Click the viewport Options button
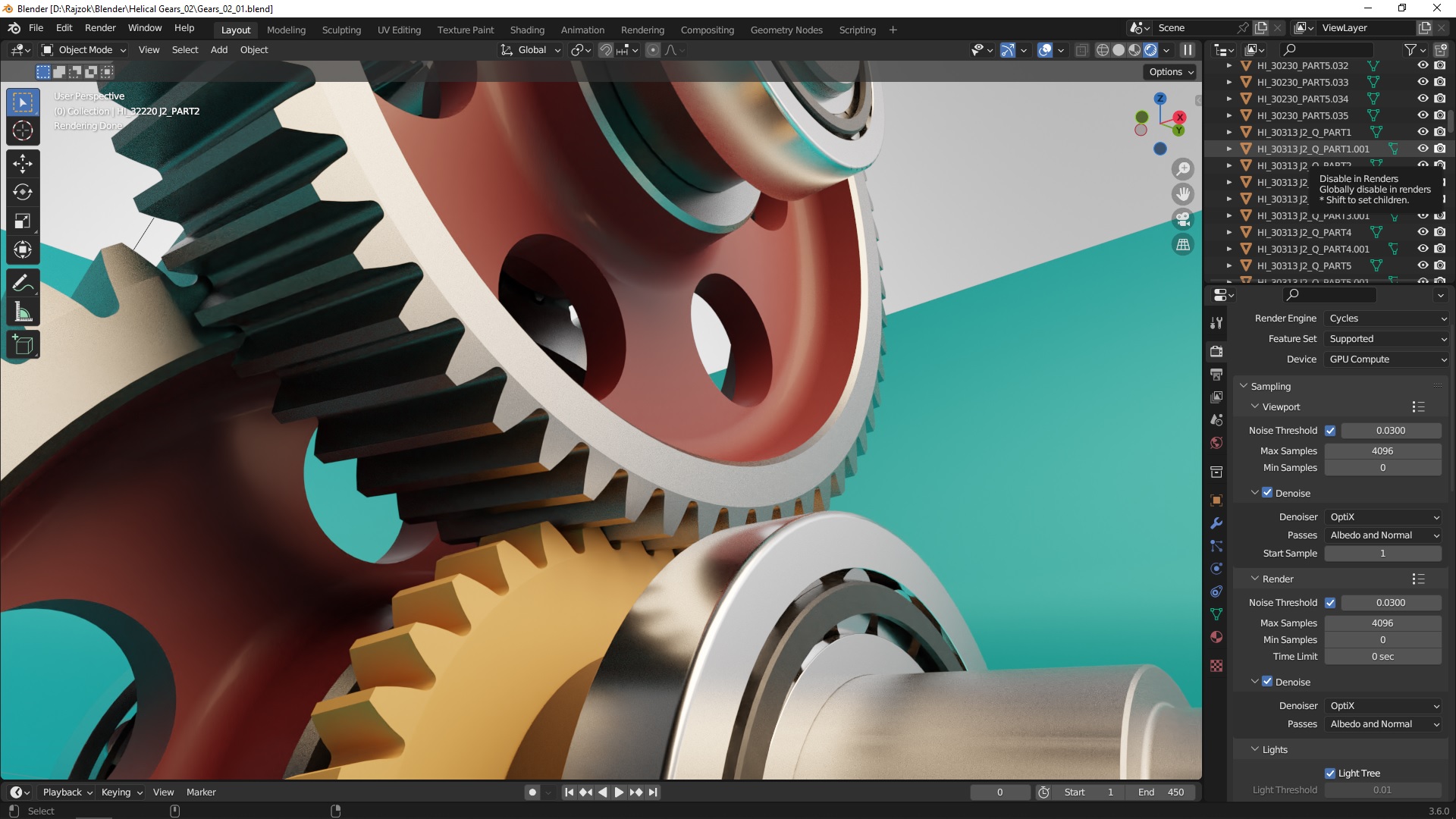This screenshot has height=819, width=1456. 1171,72
